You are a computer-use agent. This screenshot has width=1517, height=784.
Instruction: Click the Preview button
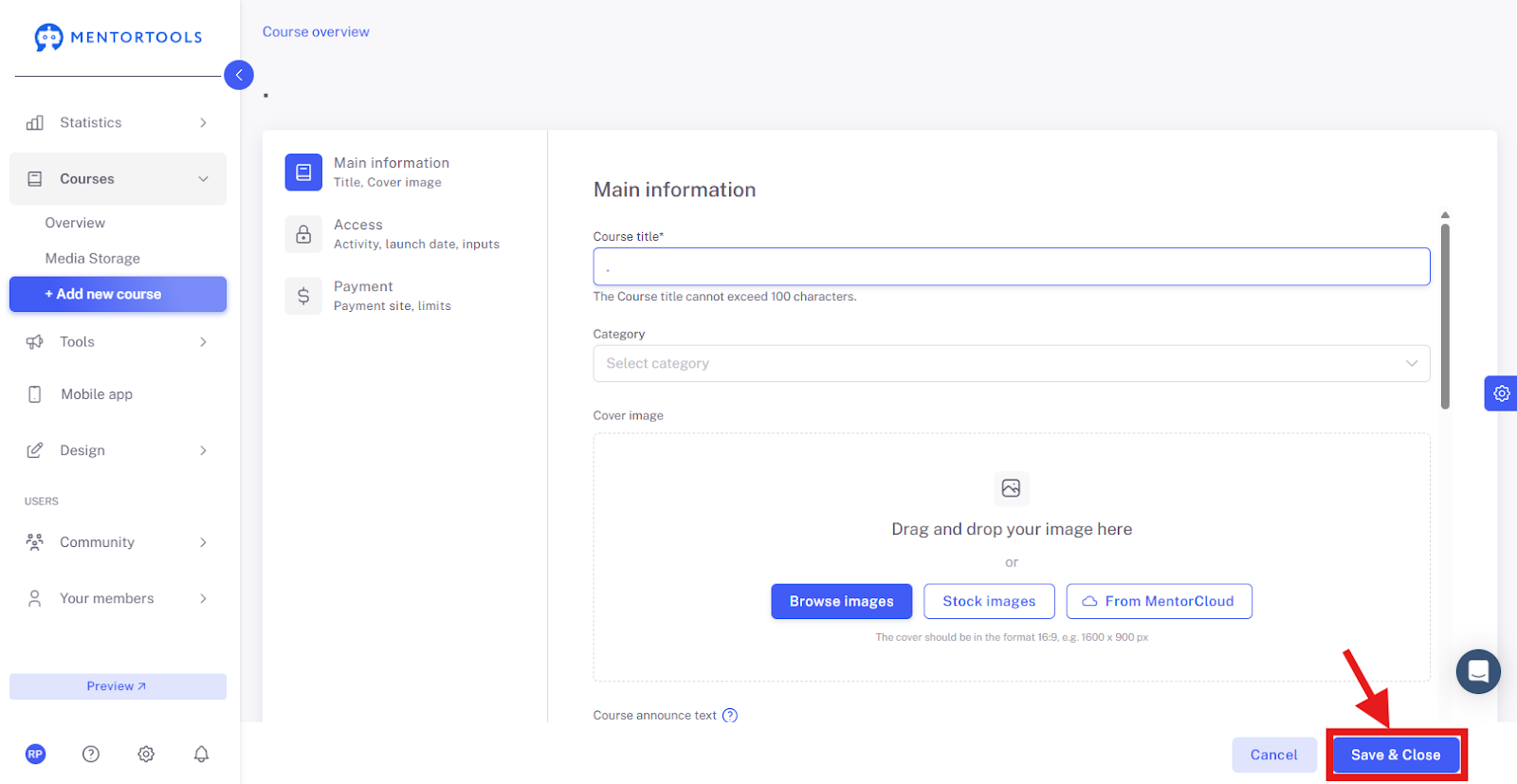click(118, 686)
